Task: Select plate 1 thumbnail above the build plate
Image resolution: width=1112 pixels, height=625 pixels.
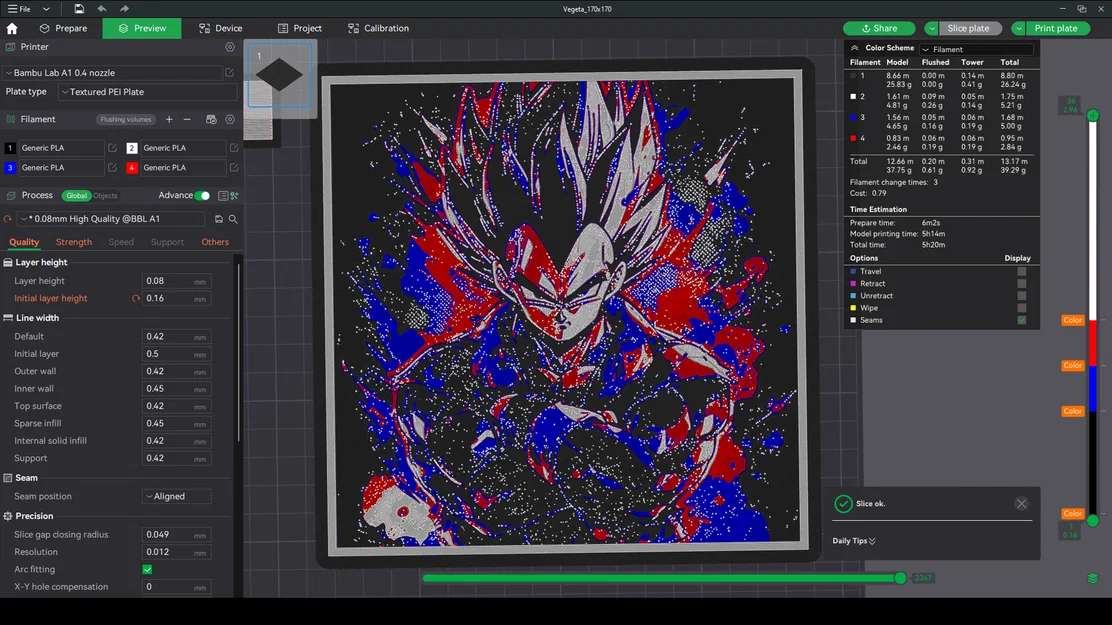Action: (280, 75)
